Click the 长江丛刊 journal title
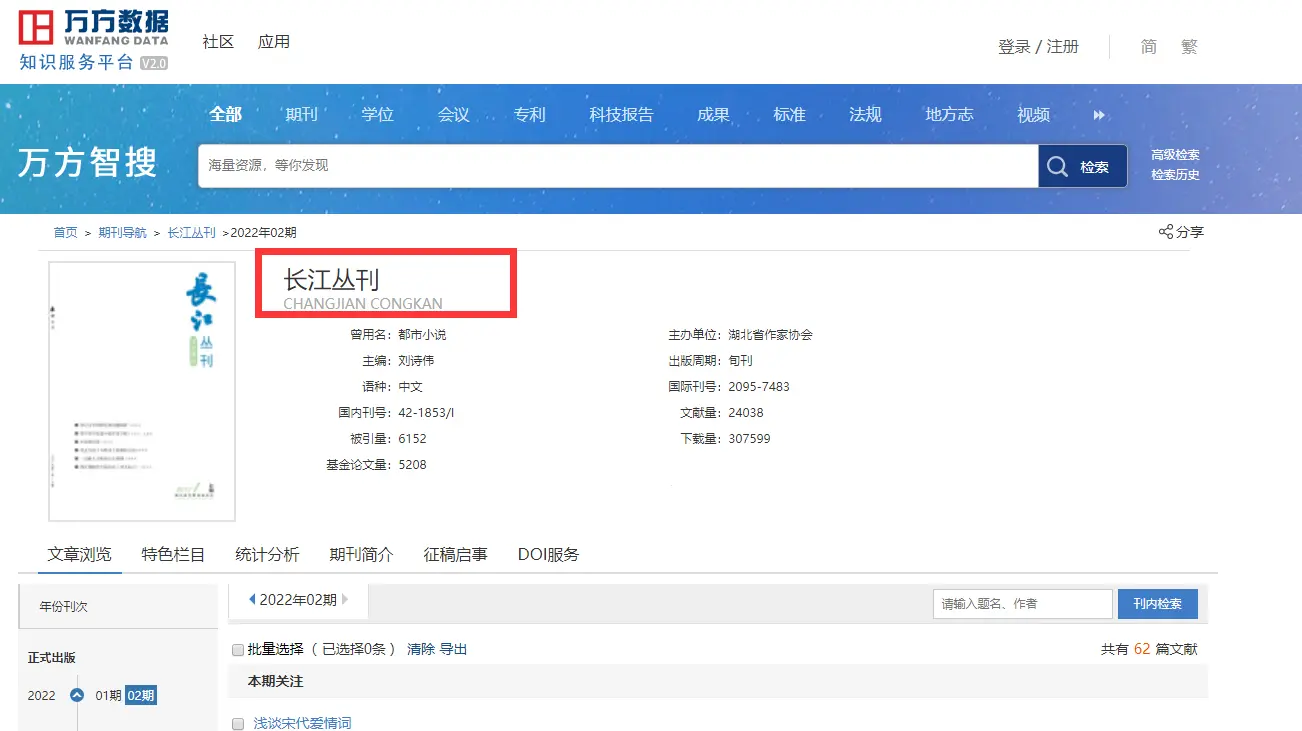This screenshot has height=731, width=1302. tap(332, 279)
